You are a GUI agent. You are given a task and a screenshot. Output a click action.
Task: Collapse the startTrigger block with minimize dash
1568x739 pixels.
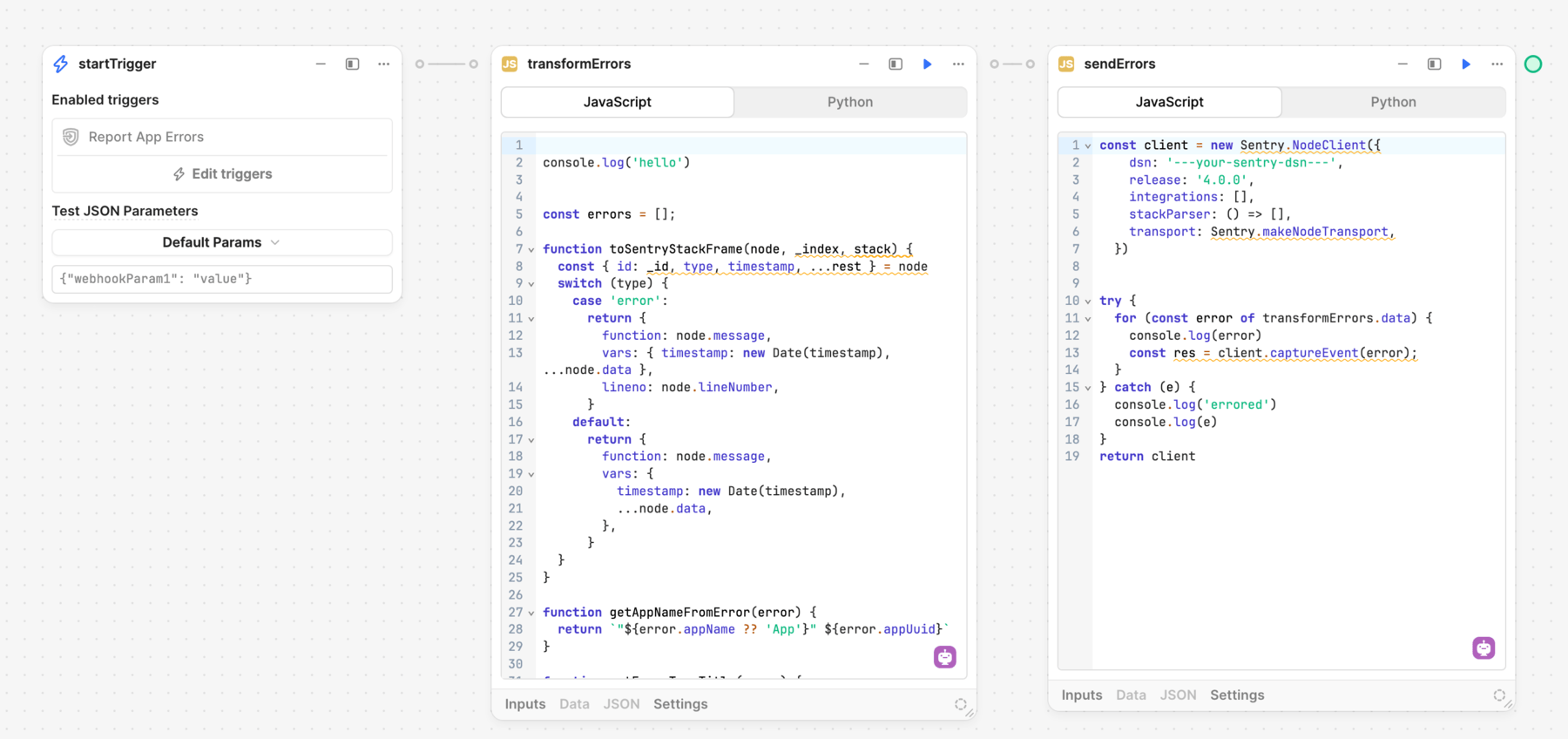click(x=321, y=64)
